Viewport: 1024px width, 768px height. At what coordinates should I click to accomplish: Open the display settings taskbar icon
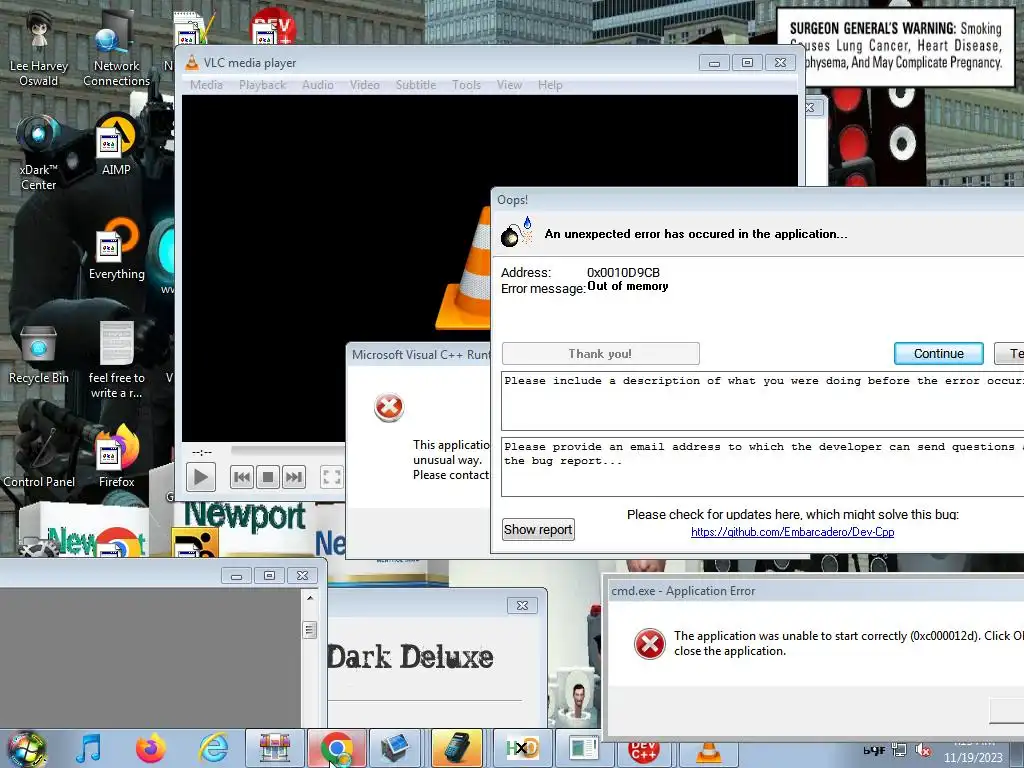(394, 748)
